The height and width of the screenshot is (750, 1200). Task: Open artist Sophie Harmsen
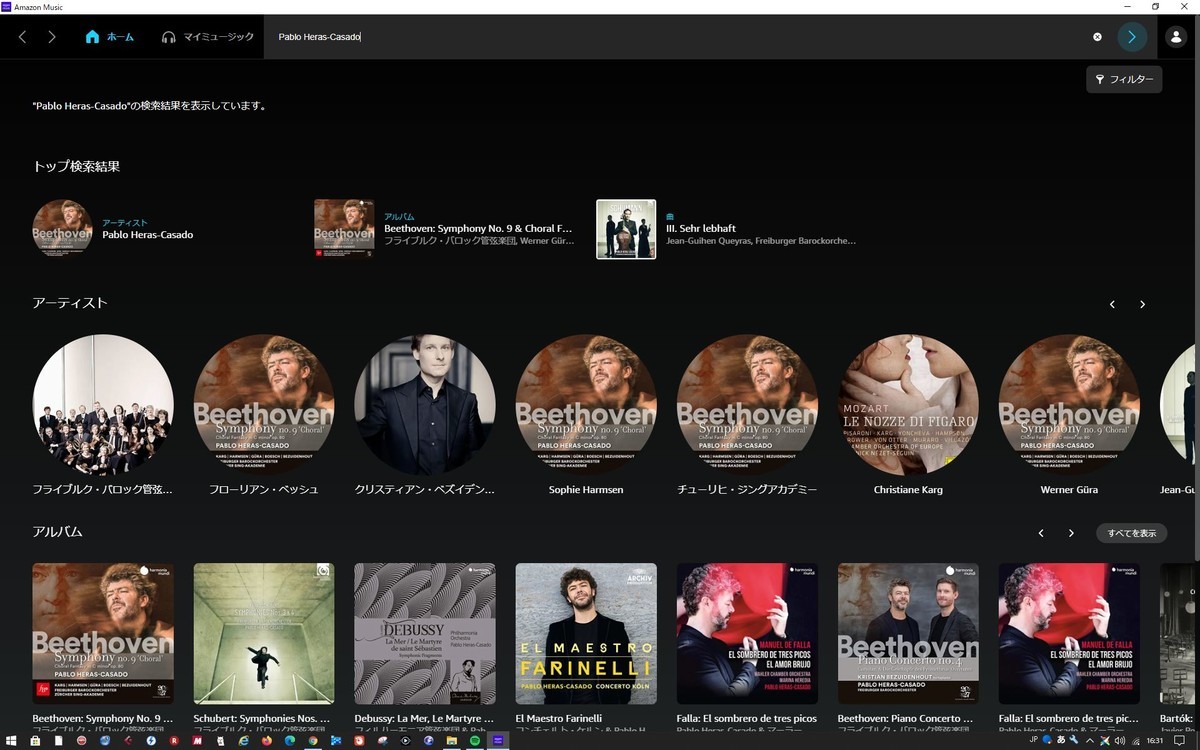586,405
